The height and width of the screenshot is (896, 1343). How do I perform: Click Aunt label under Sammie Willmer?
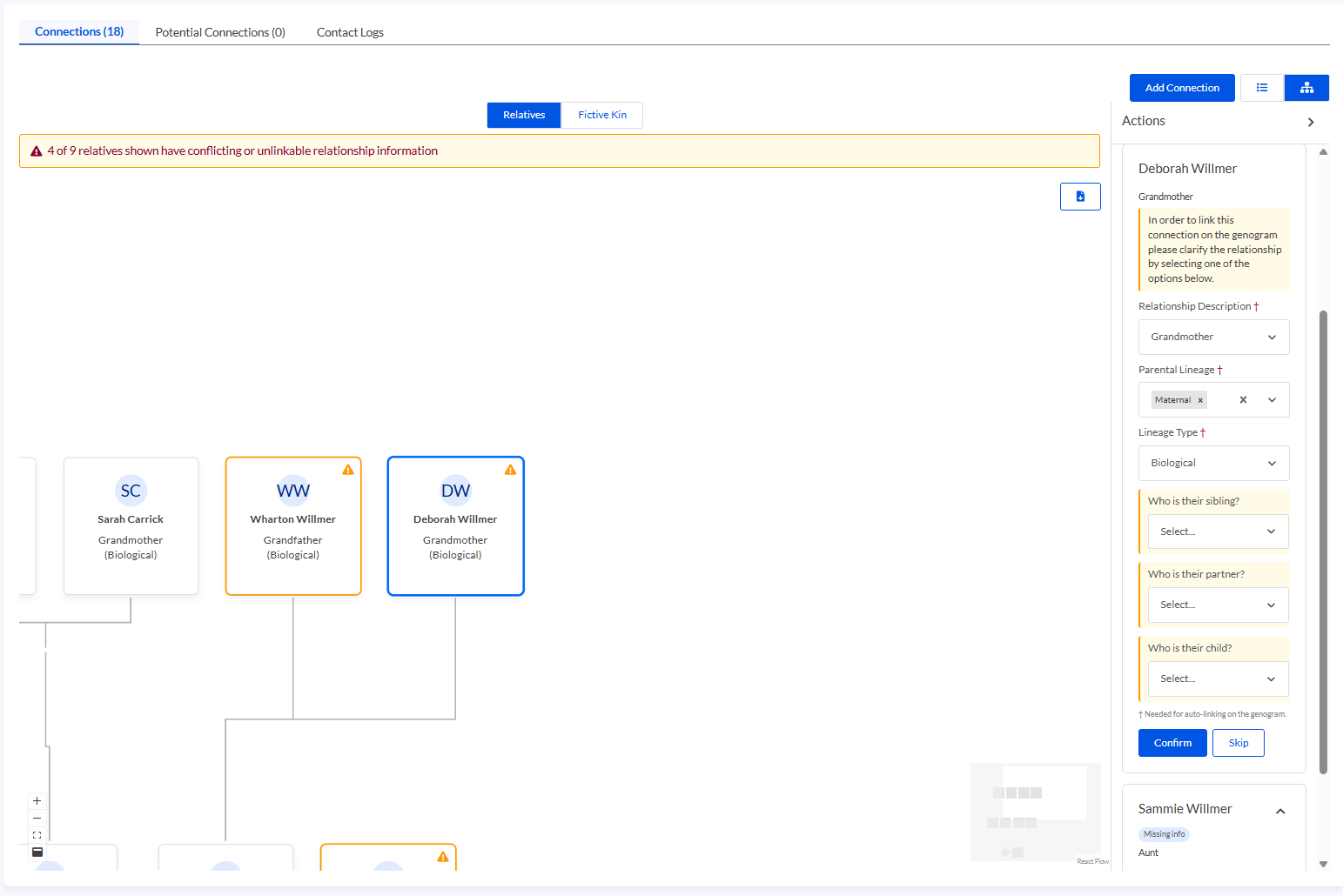[x=1148, y=853]
